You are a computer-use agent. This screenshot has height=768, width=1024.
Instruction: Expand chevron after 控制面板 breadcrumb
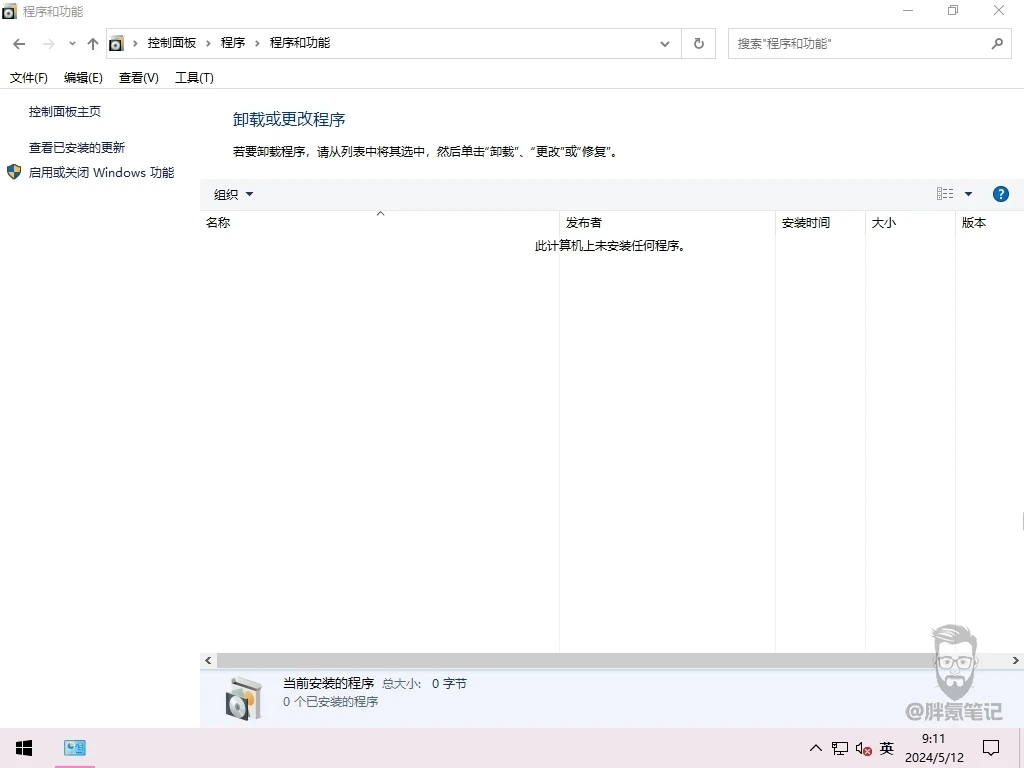click(208, 44)
